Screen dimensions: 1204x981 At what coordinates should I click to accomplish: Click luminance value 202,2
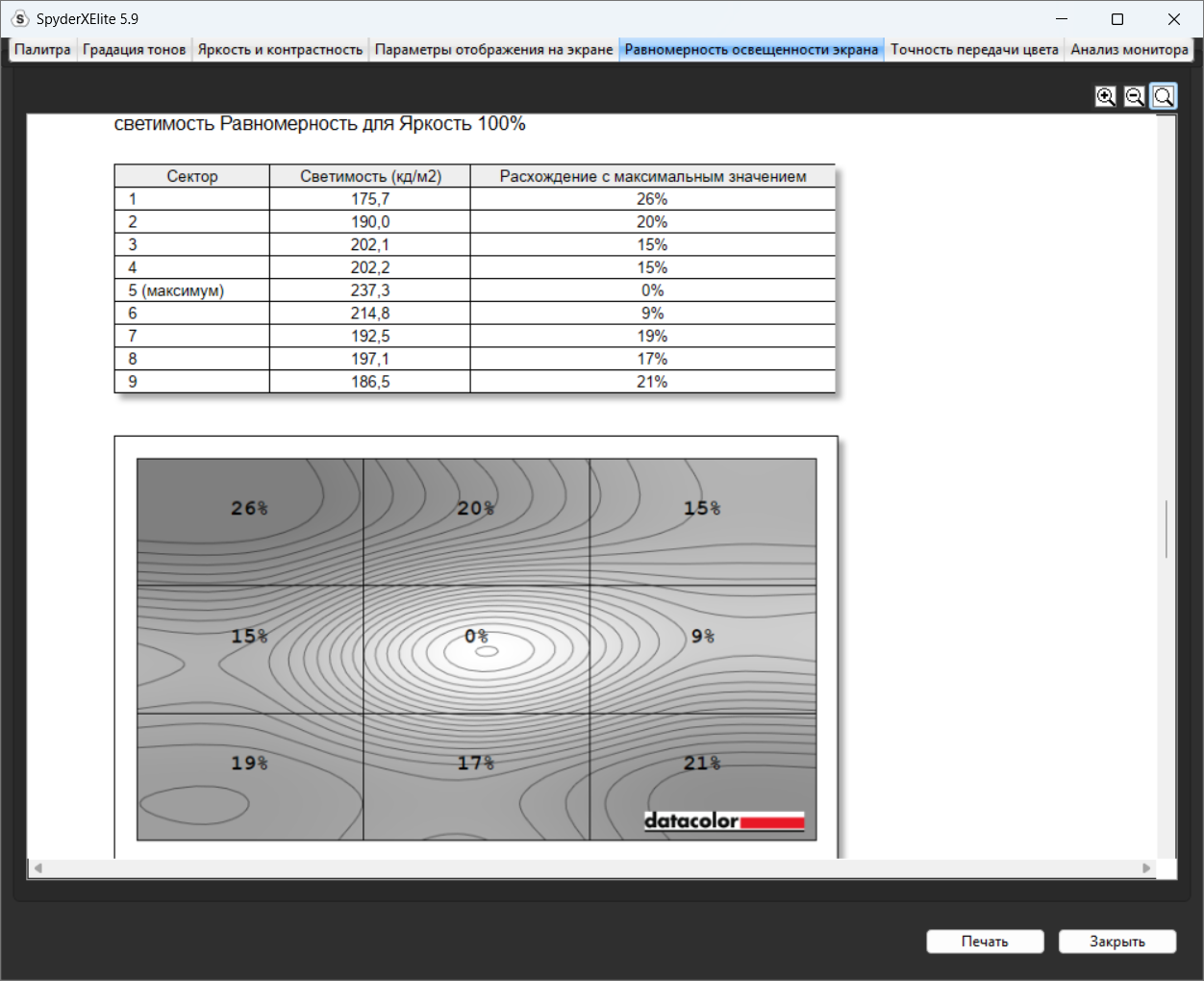click(x=370, y=268)
